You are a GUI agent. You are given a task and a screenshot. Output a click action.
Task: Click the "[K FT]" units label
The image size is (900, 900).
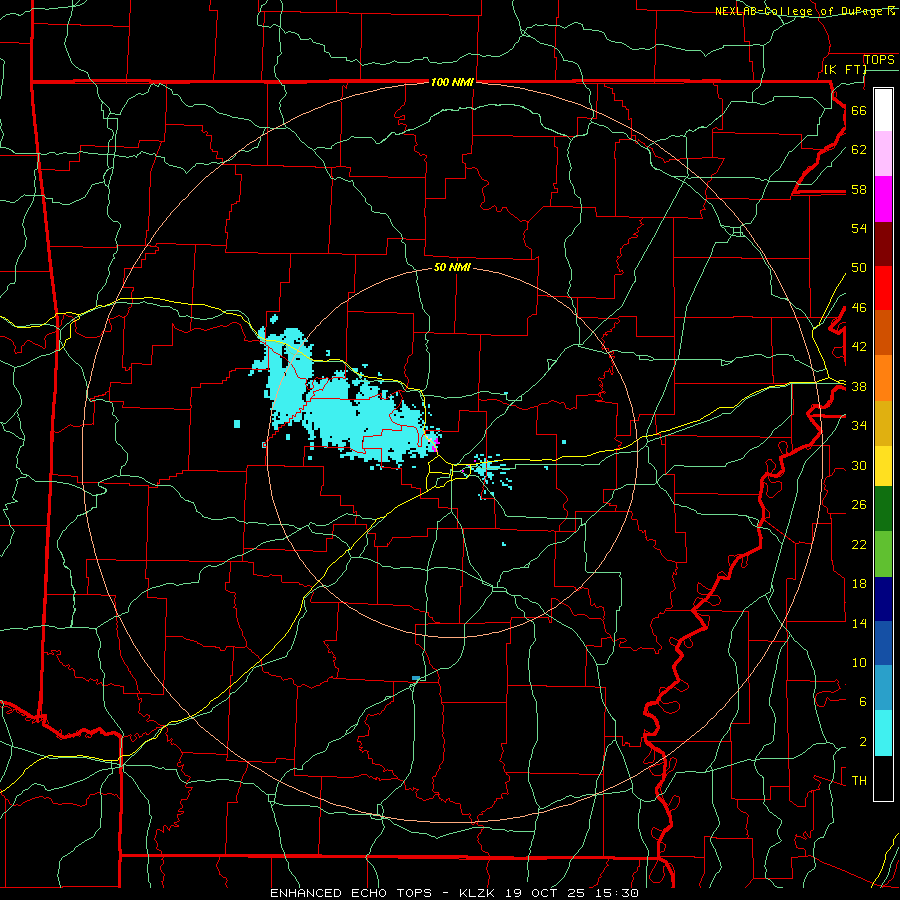click(845, 69)
